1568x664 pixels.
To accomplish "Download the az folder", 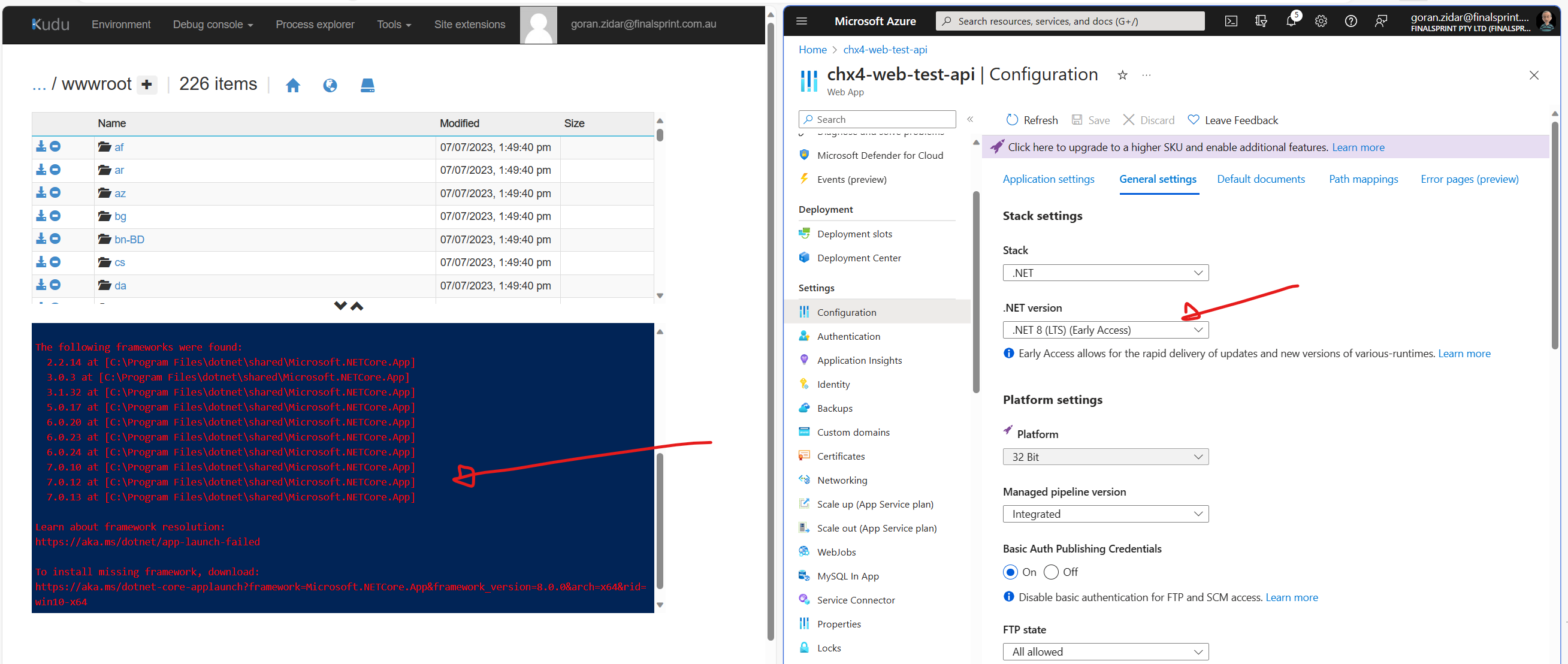I will point(41,193).
